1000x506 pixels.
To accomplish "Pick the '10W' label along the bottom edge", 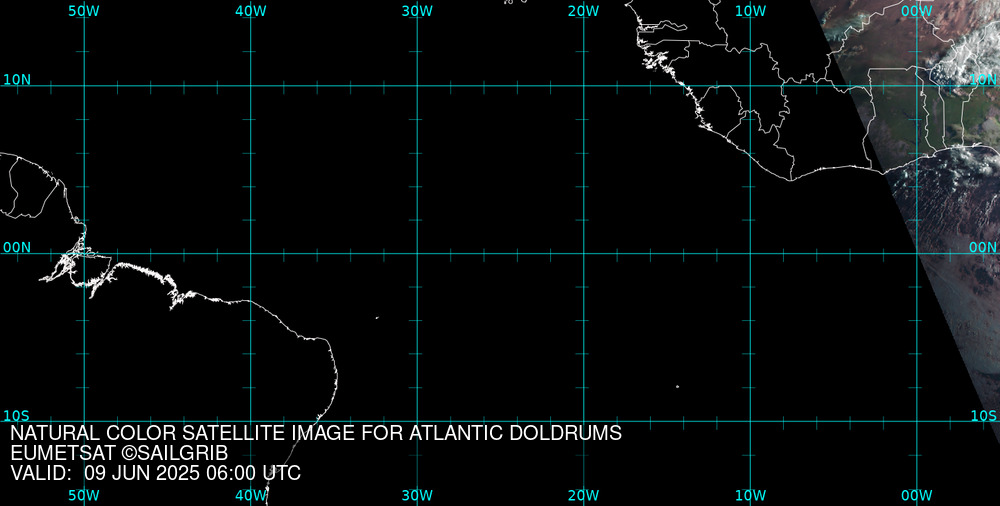I will click(x=751, y=496).
